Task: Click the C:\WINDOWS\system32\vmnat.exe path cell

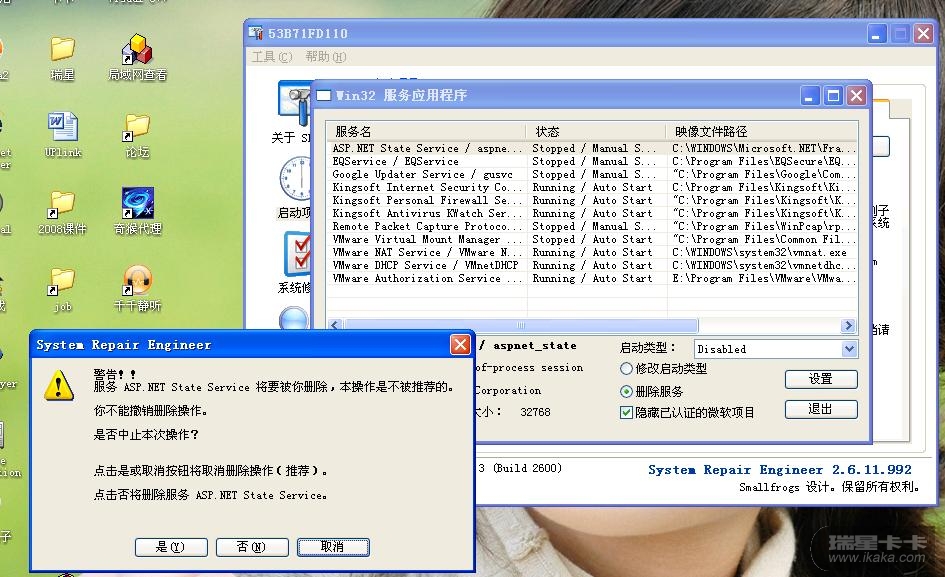Action: point(759,253)
